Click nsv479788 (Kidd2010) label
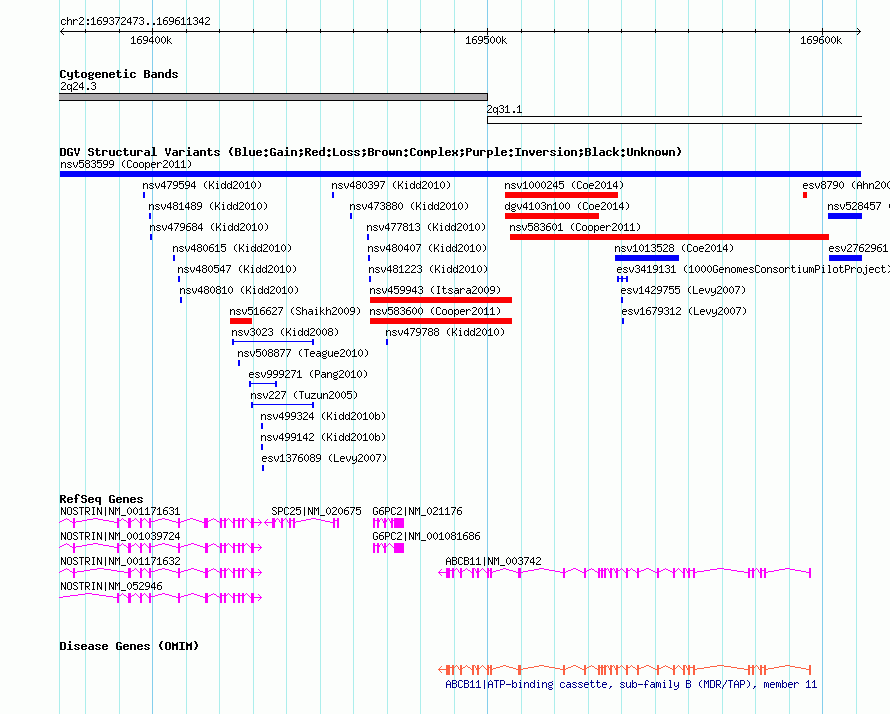 [x=445, y=332]
